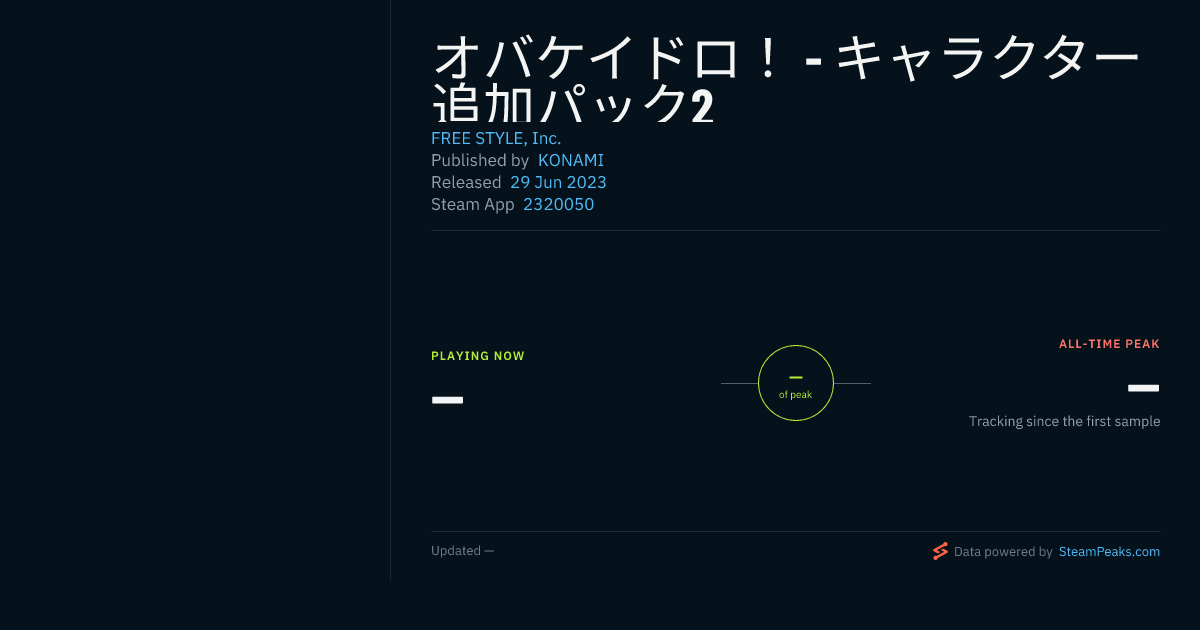
Task: Click the 'Updated —' timestamp text
Action: click(x=462, y=550)
